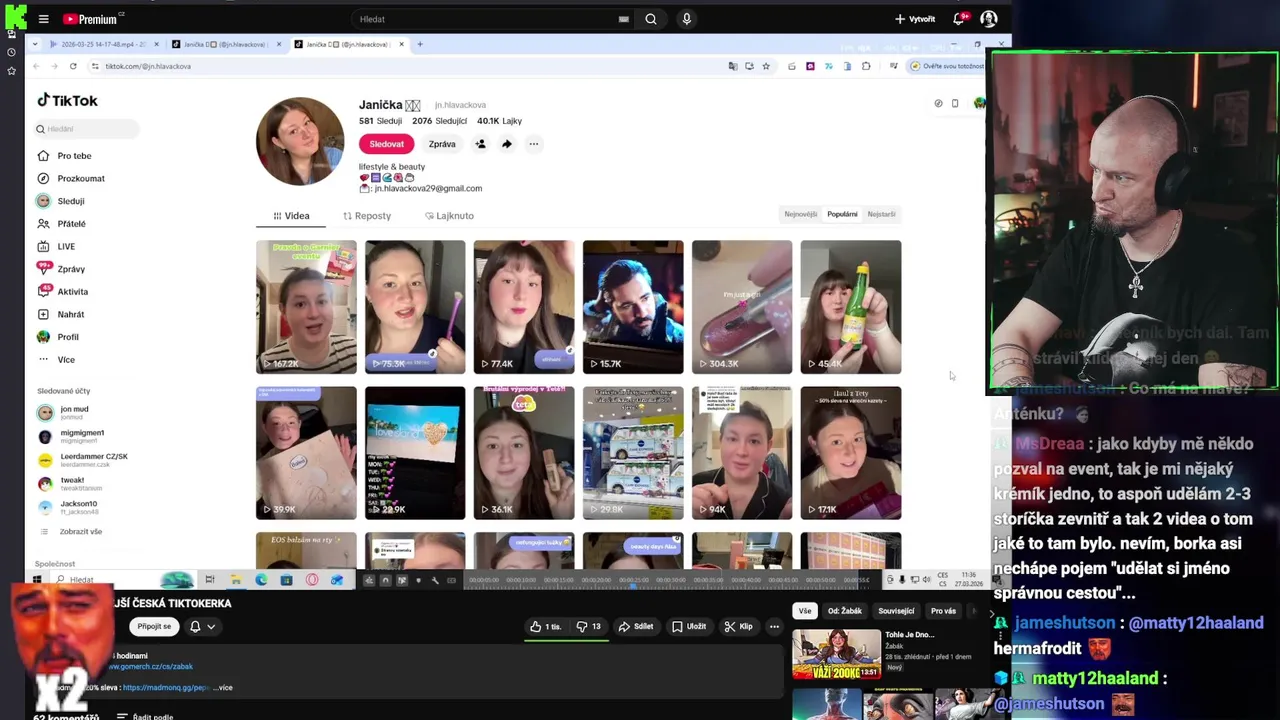Bookmark the page with the star icon

(766, 66)
